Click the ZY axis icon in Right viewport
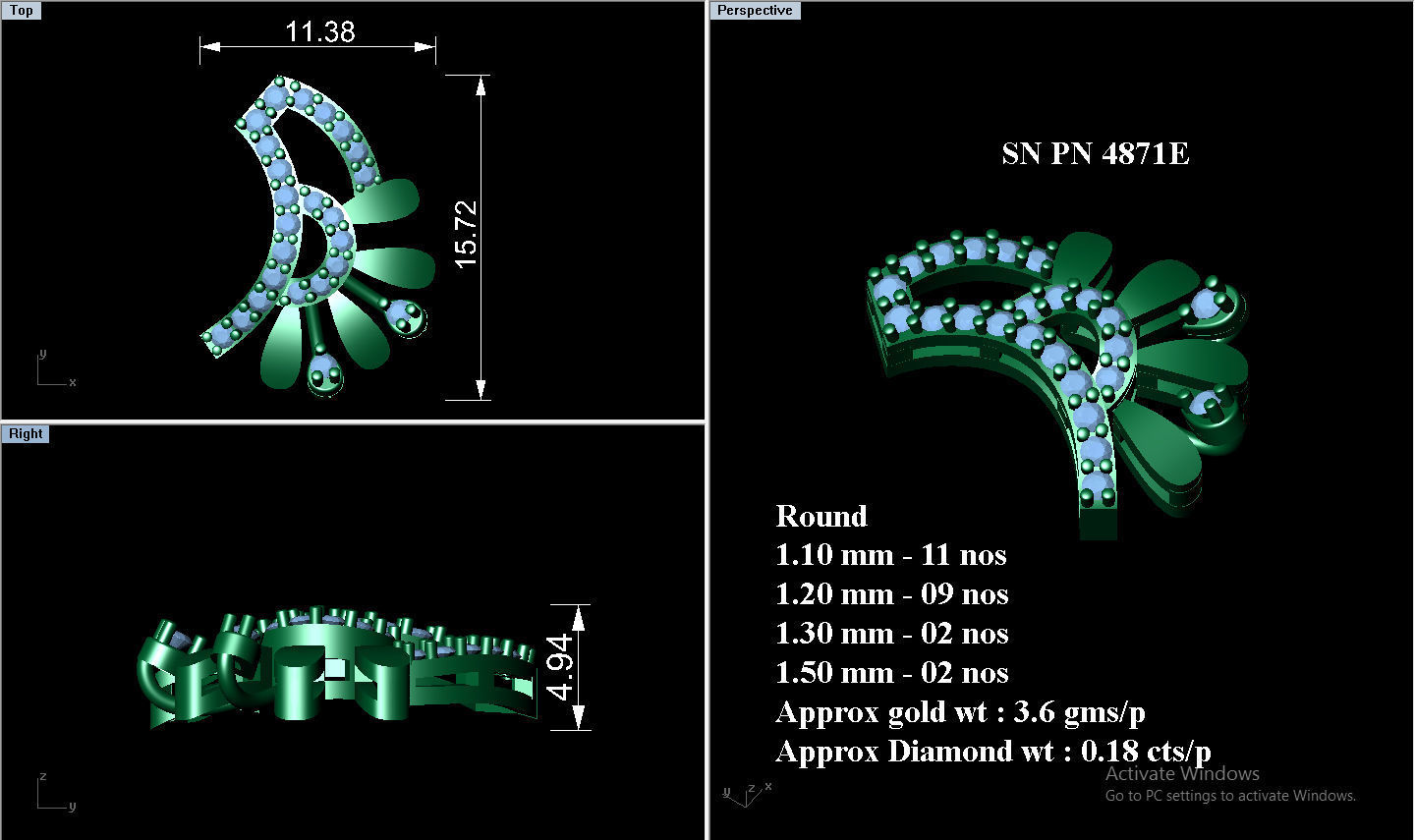Screen dimensions: 1415x840 pyautogui.click(x=56, y=792)
